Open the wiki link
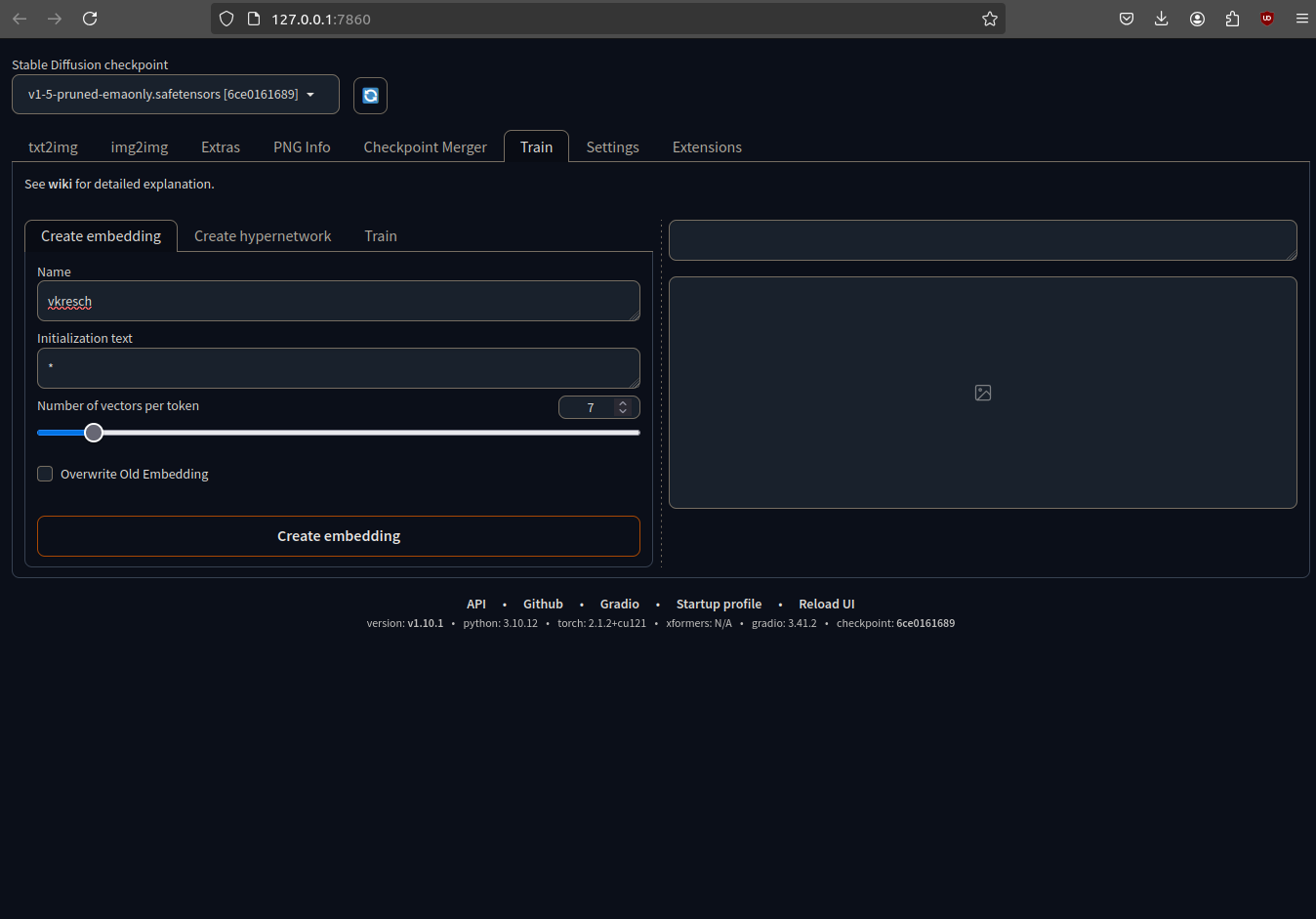This screenshot has width=1316, height=919. point(61,184)
